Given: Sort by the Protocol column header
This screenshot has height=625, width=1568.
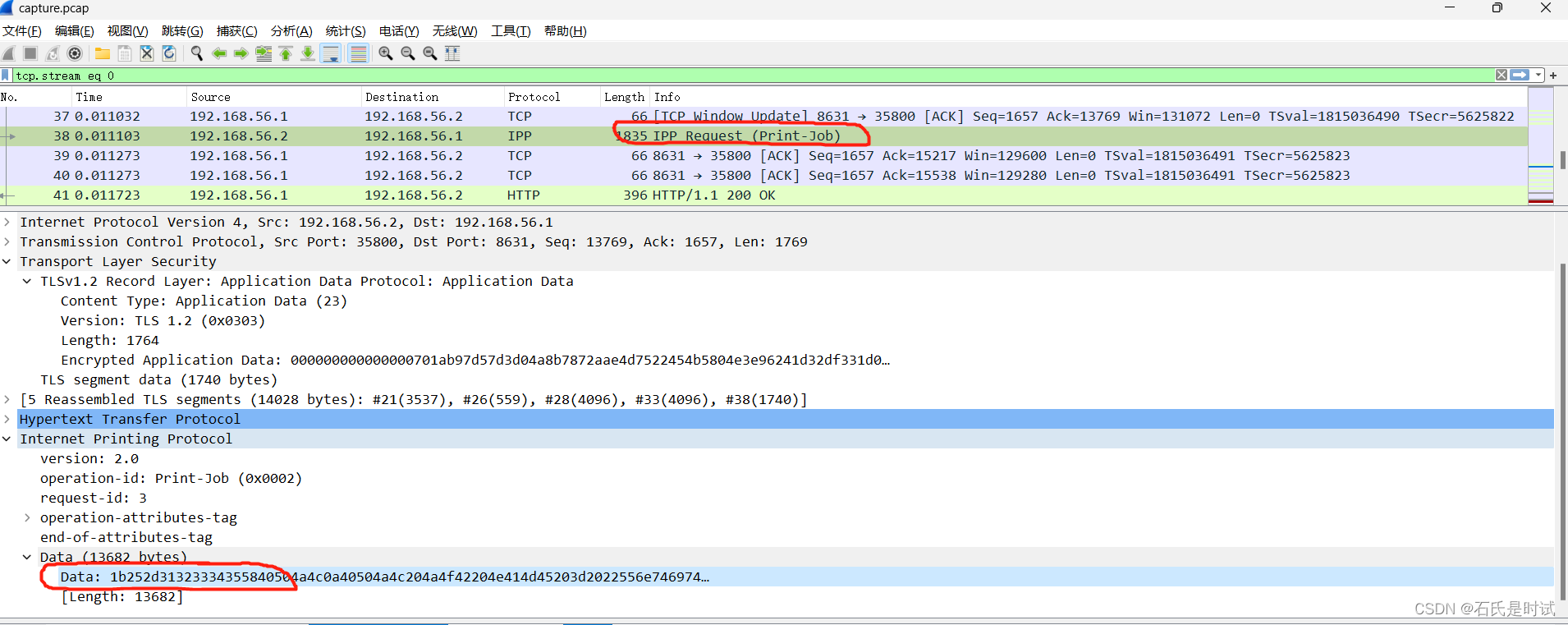Looking at the screenshot, I should [552, 97].
